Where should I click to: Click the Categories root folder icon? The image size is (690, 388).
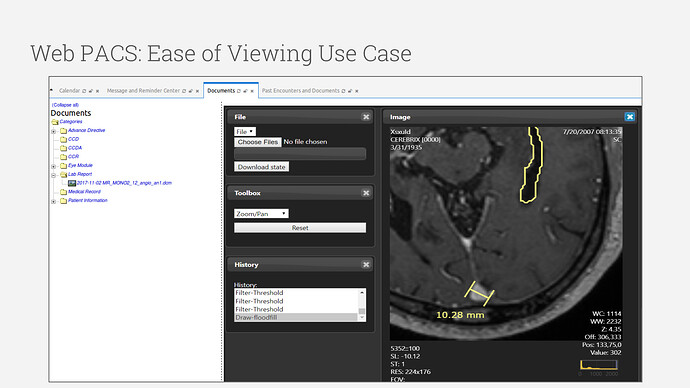[x=55, y=122]
